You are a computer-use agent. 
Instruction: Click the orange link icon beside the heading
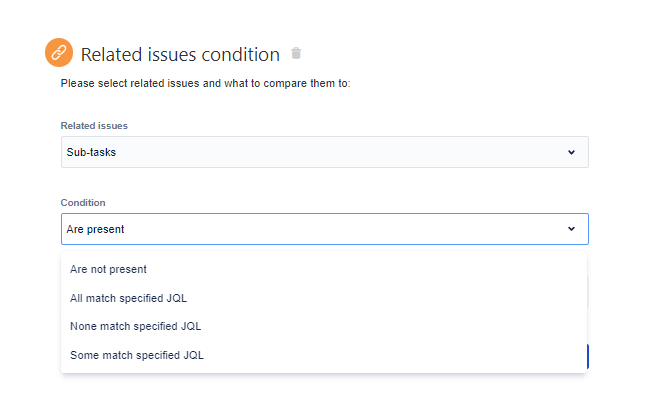(x=59, y=53)
